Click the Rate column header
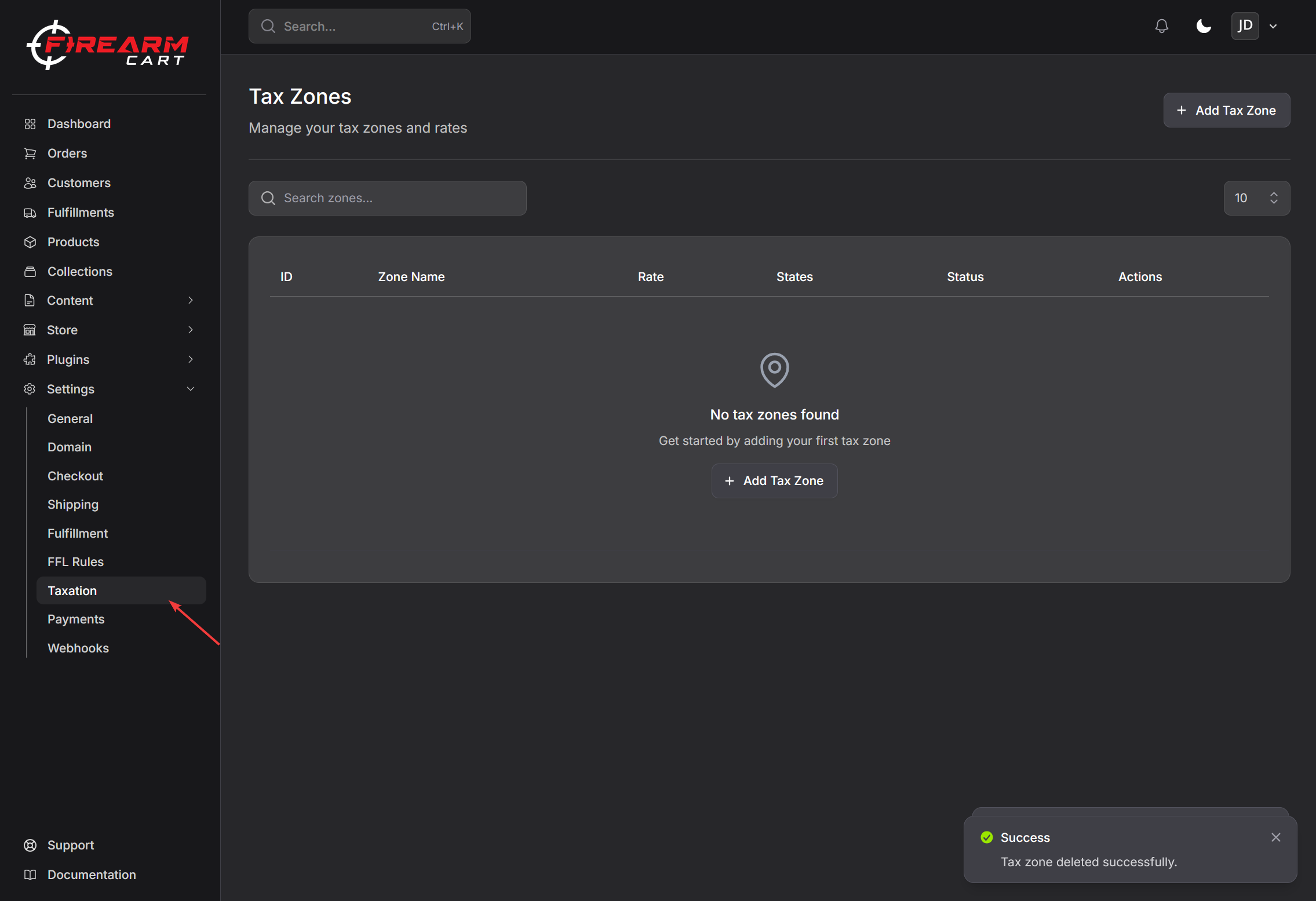Screen dimensions: 1316x901 pos(651,277)
